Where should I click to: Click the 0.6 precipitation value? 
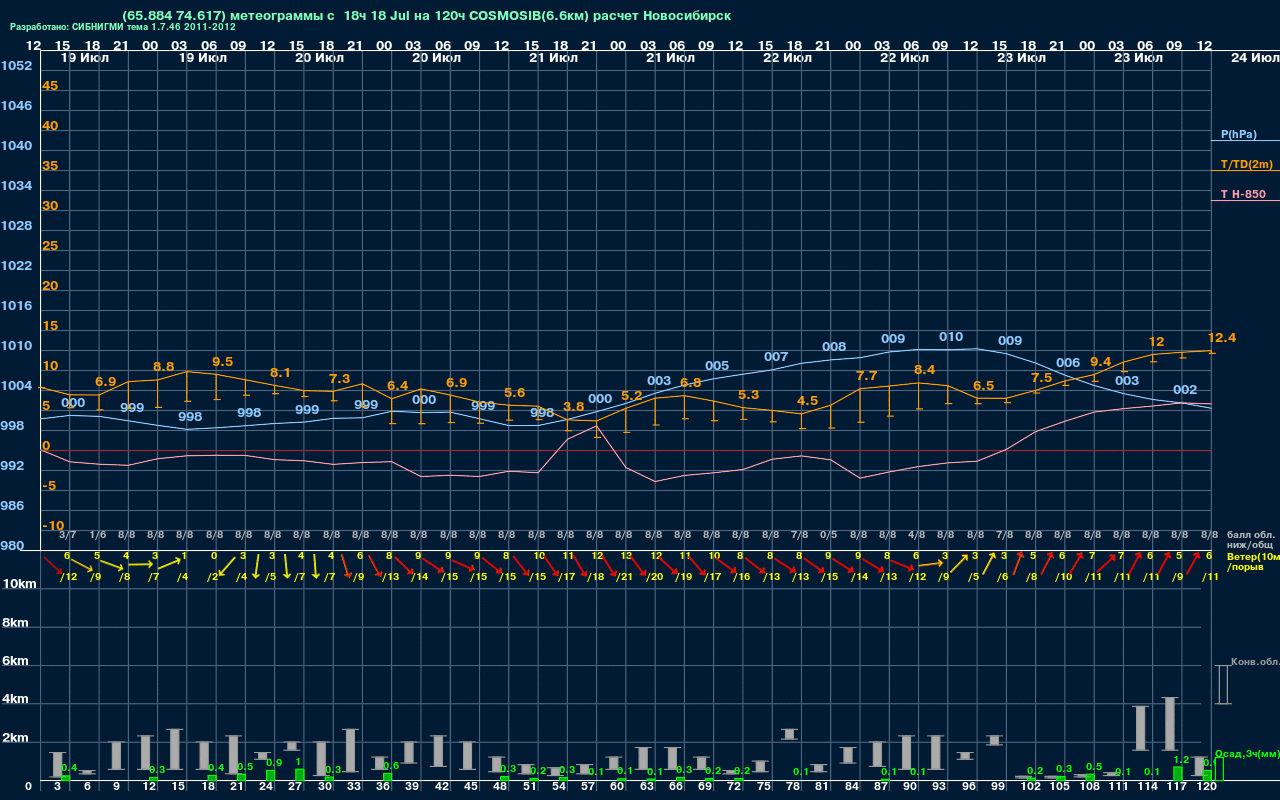[x=391, y=766]
